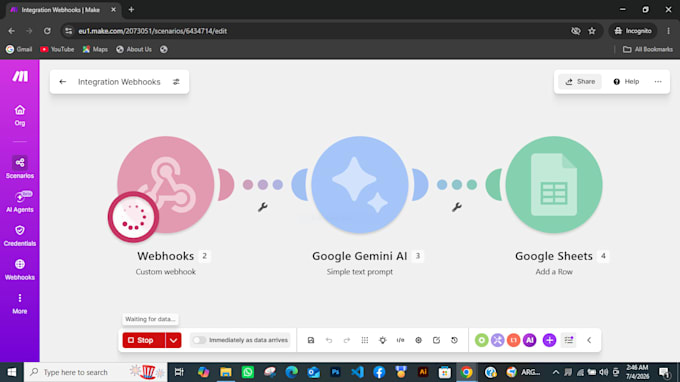The image size is (680, 382).
Task: Click the 'Simple text prompt' subtitle
Action: (x=360, y=272)
